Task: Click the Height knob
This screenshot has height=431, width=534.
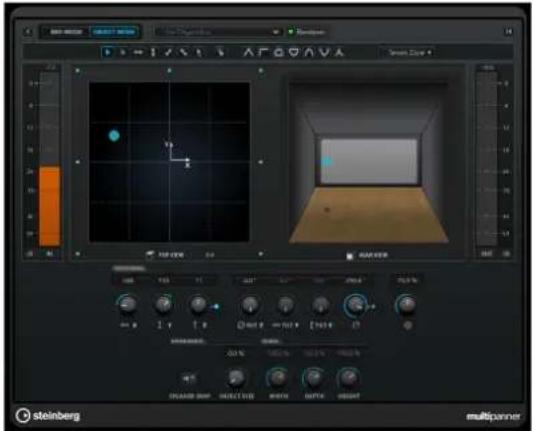Action: point(349,378)
